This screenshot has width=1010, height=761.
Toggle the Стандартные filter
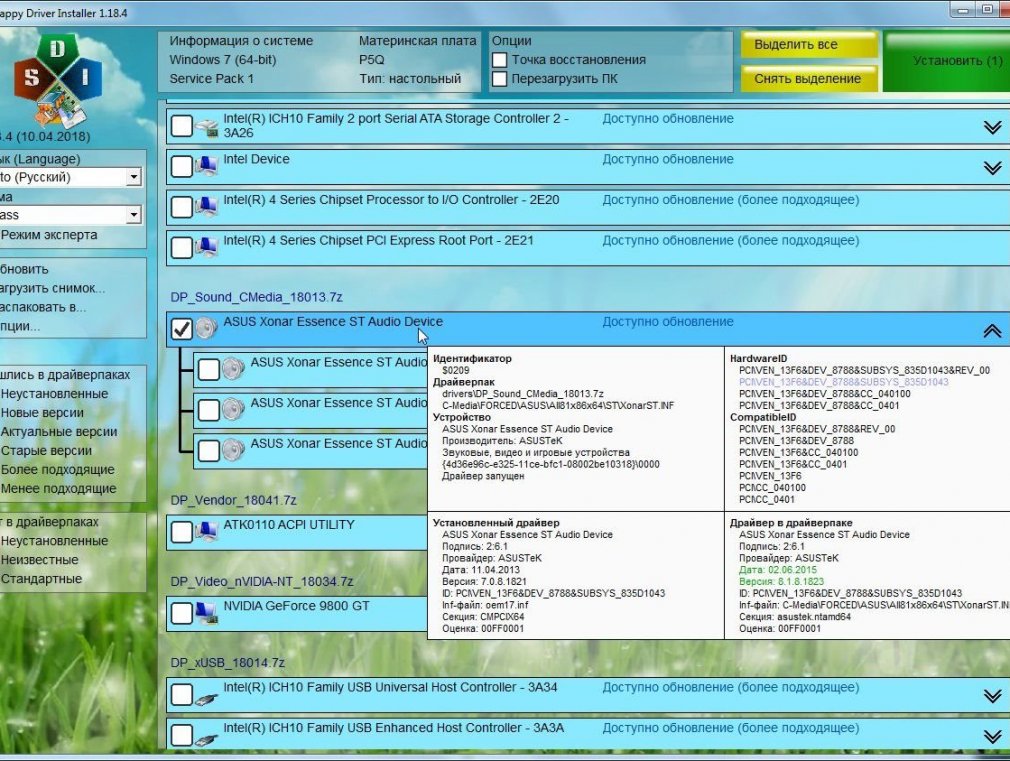41,579
